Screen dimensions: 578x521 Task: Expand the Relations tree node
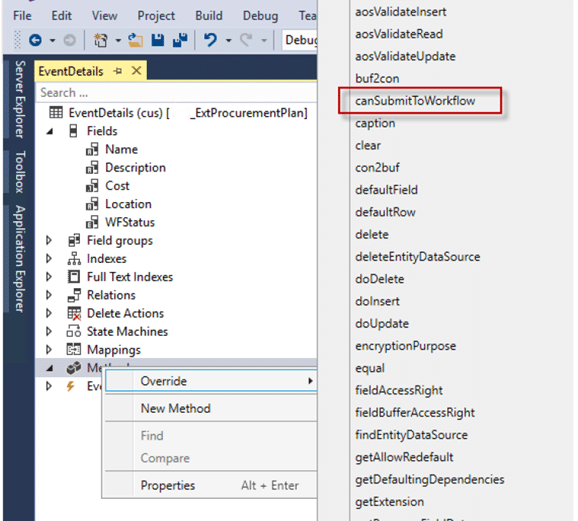[49, 295]
